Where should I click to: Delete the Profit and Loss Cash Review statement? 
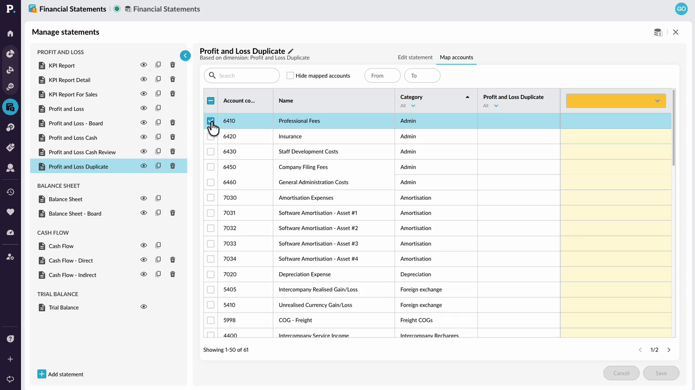click(172, 152)
